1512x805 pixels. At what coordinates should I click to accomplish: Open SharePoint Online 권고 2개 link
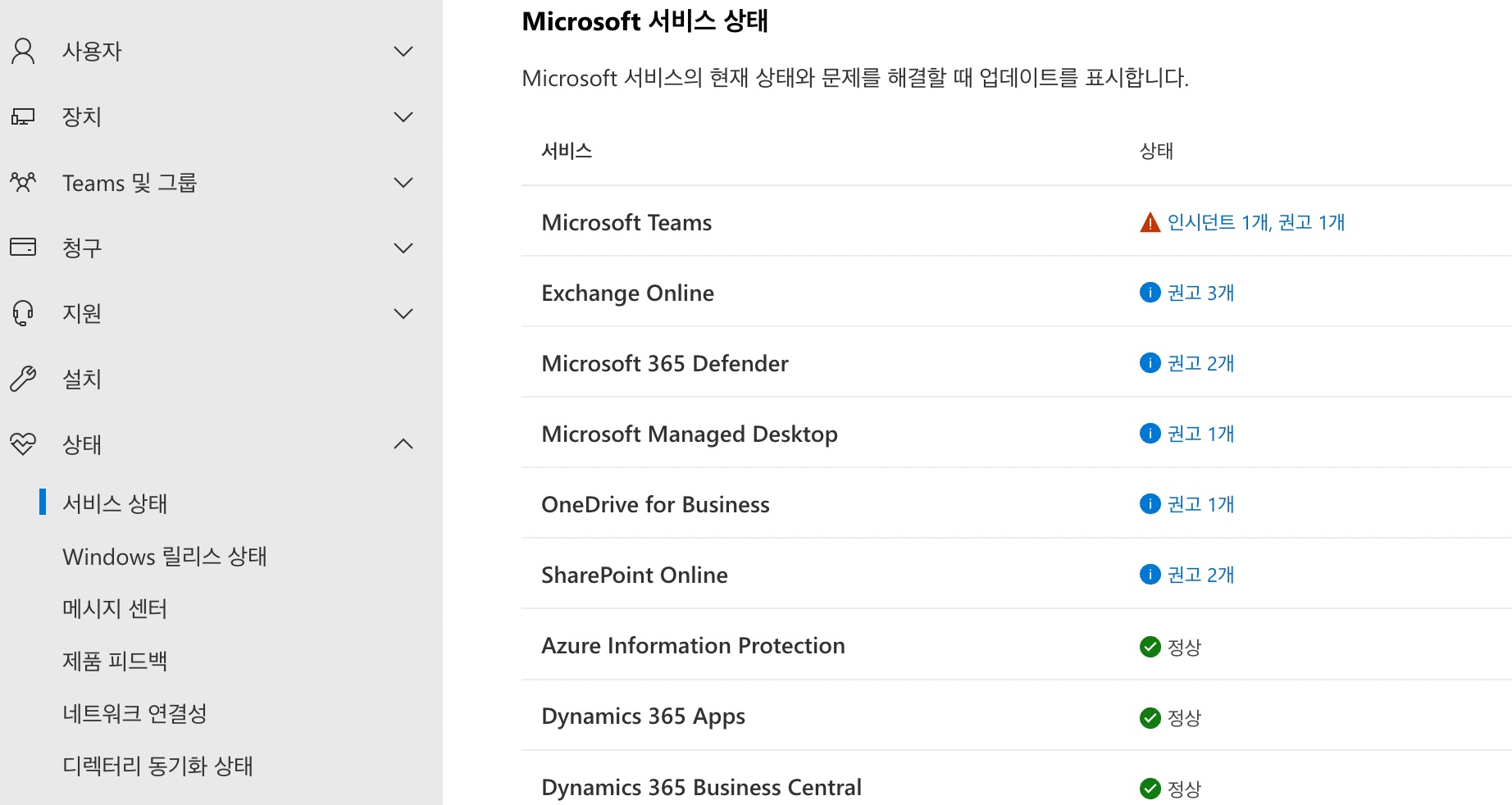(1200, 575)
